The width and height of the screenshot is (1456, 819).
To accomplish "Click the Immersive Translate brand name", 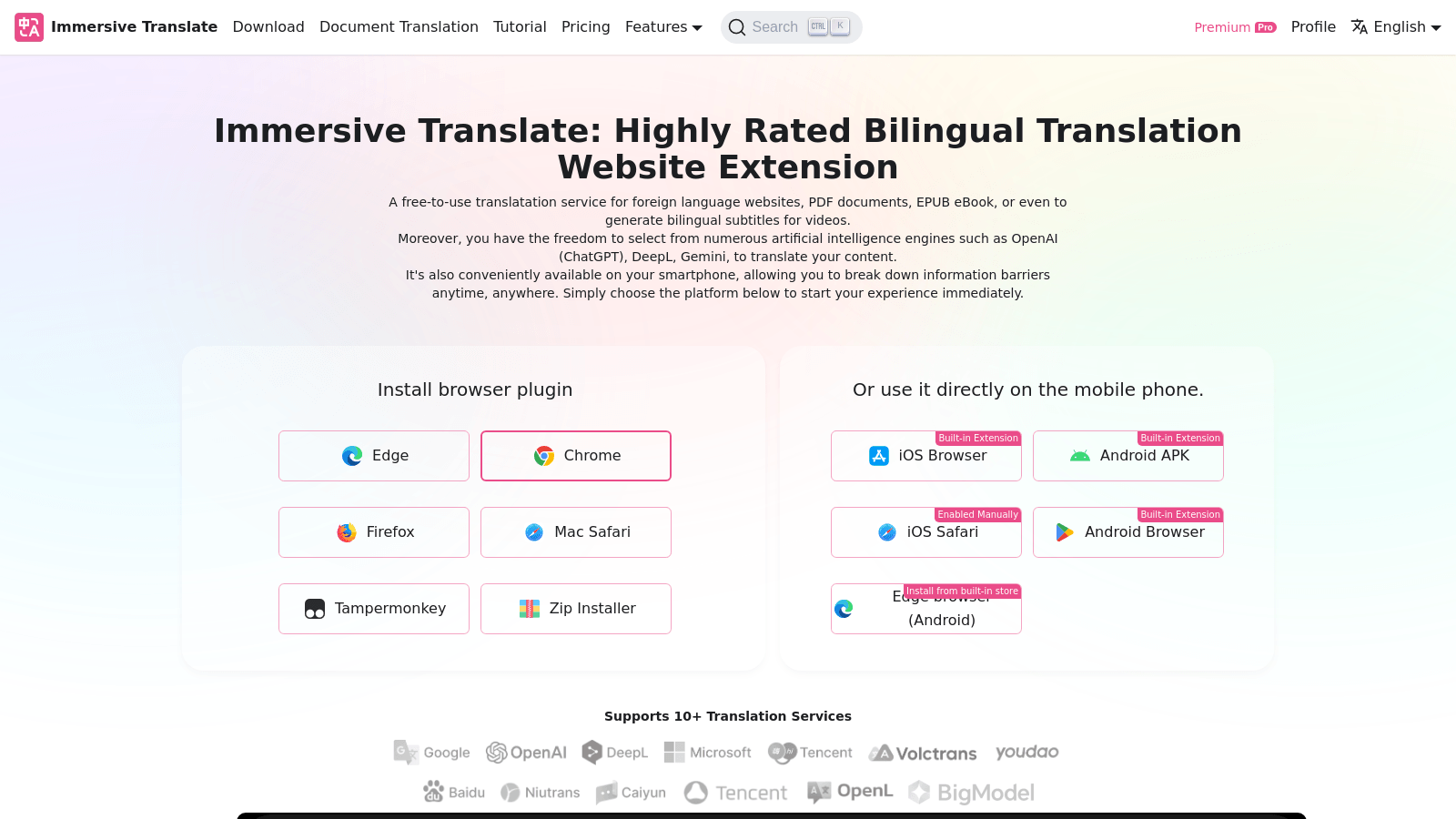I will click(135, 27).
